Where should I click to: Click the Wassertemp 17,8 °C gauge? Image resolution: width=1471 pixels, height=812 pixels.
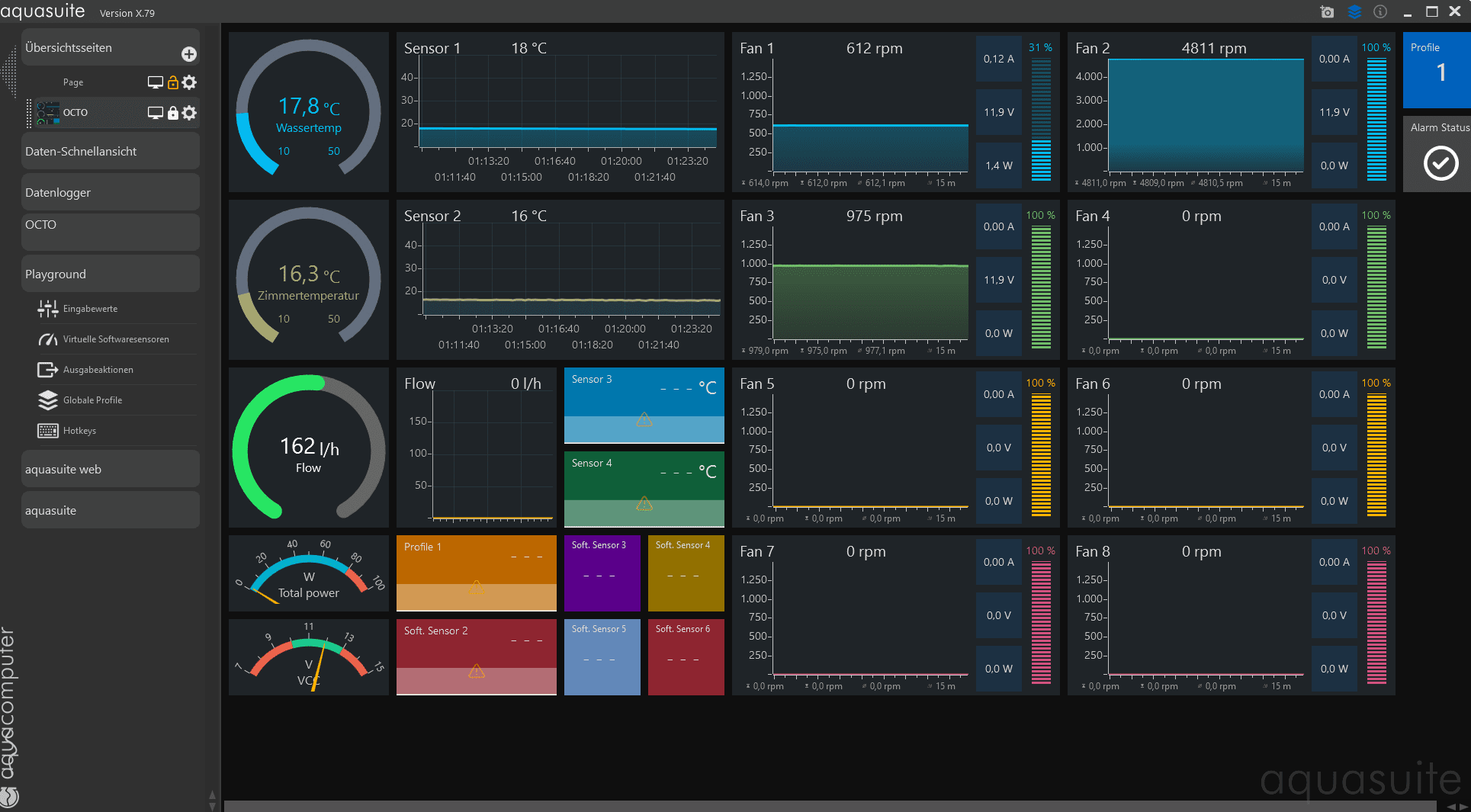(309, 112)
